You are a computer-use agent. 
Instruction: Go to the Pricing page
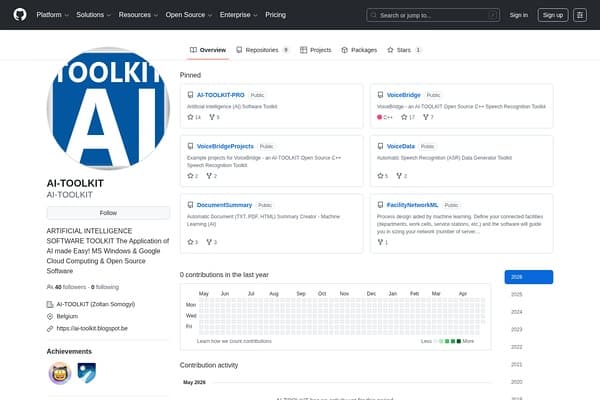tap(276, 15)
